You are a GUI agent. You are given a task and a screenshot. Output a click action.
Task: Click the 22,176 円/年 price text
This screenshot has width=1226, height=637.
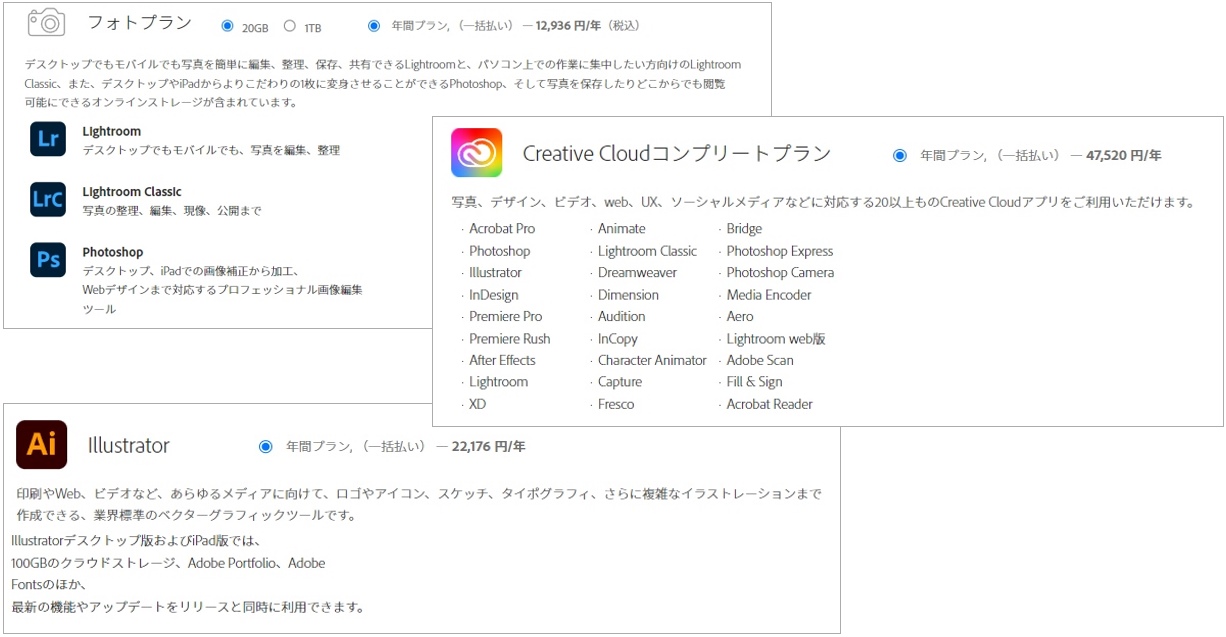pos(488,446)
